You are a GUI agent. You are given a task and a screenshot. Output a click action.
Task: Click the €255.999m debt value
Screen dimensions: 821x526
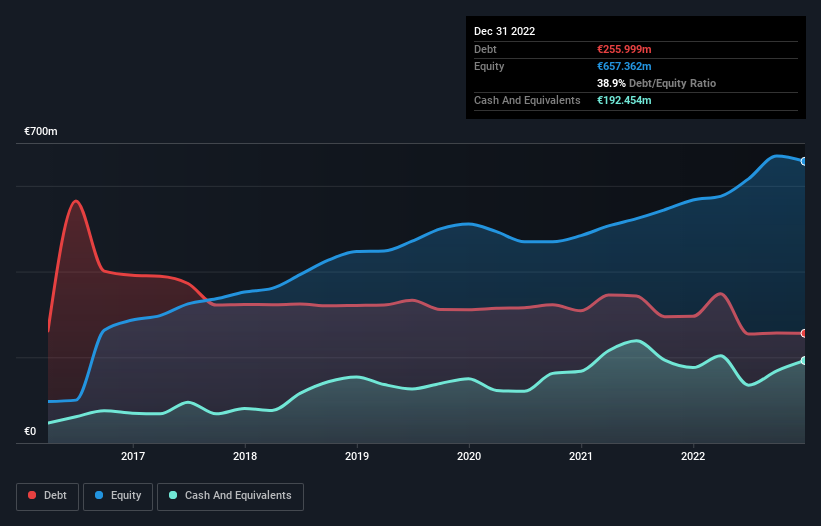click(x=624, y=49)
